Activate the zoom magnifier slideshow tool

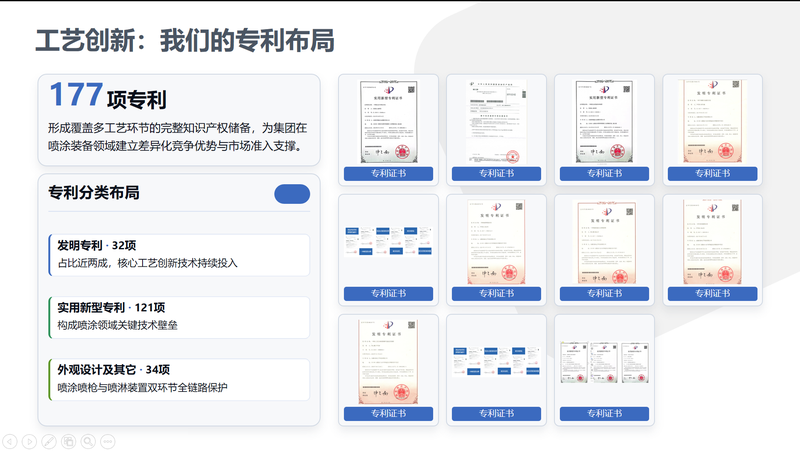click(x=88, y=441)
